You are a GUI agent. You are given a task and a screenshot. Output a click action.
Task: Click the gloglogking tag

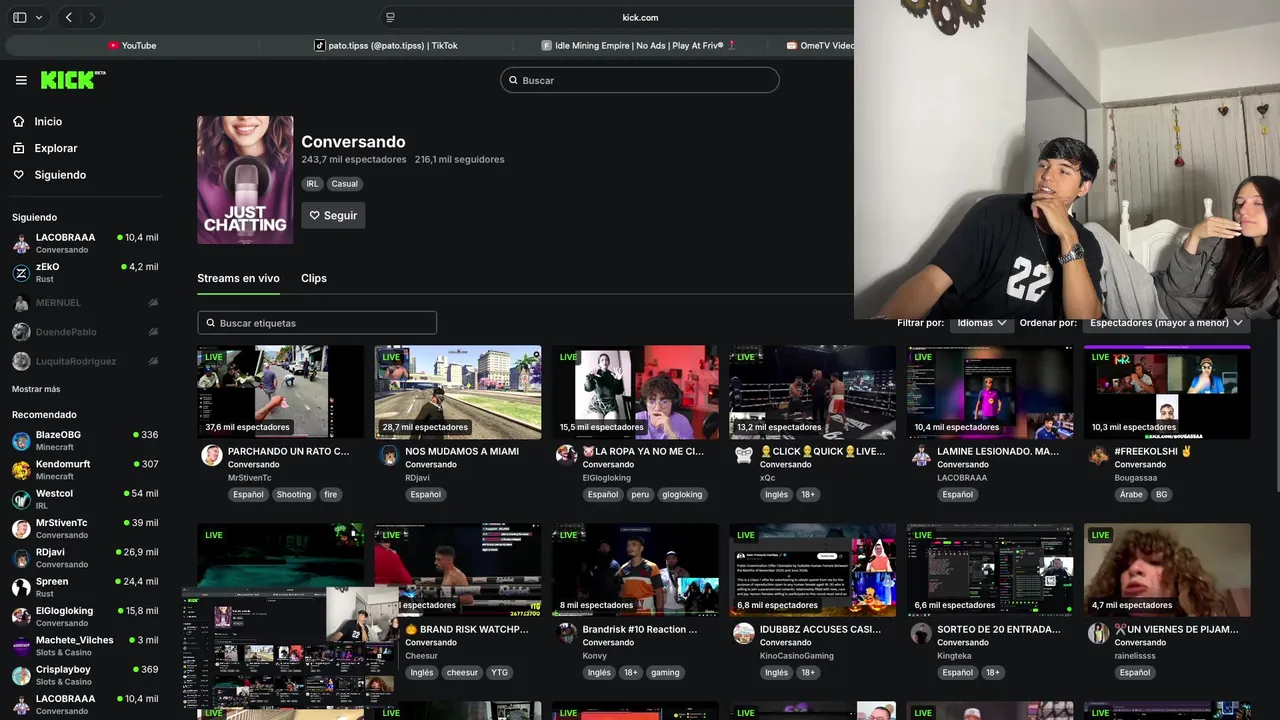tap(682, 495)
